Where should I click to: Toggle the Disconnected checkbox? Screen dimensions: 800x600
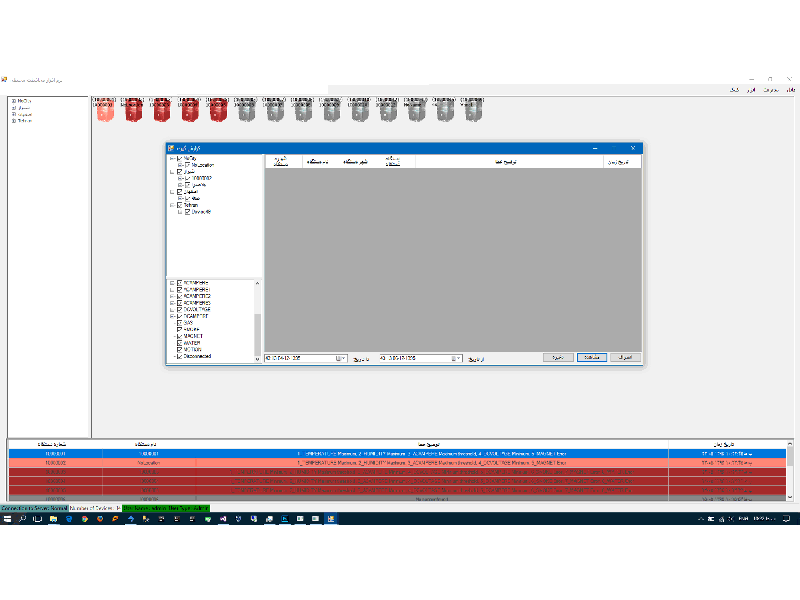point(180,356)
